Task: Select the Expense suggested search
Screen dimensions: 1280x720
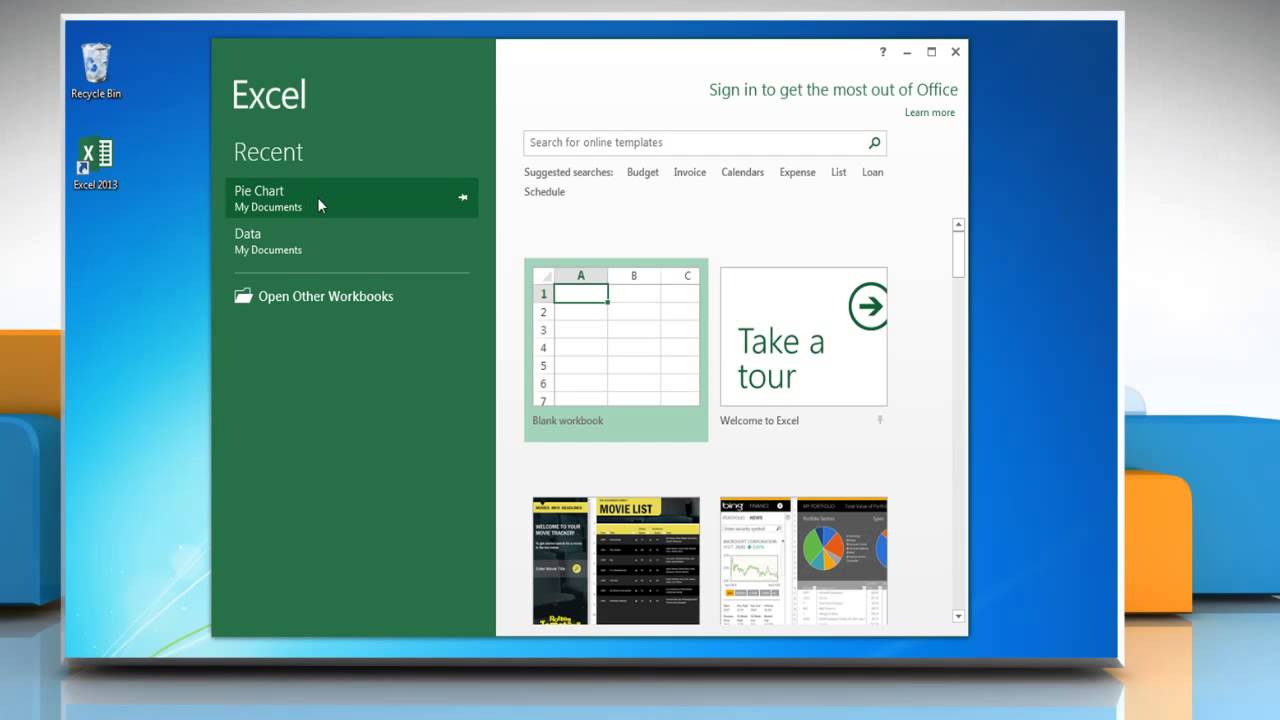Action: tap(798, 172)
